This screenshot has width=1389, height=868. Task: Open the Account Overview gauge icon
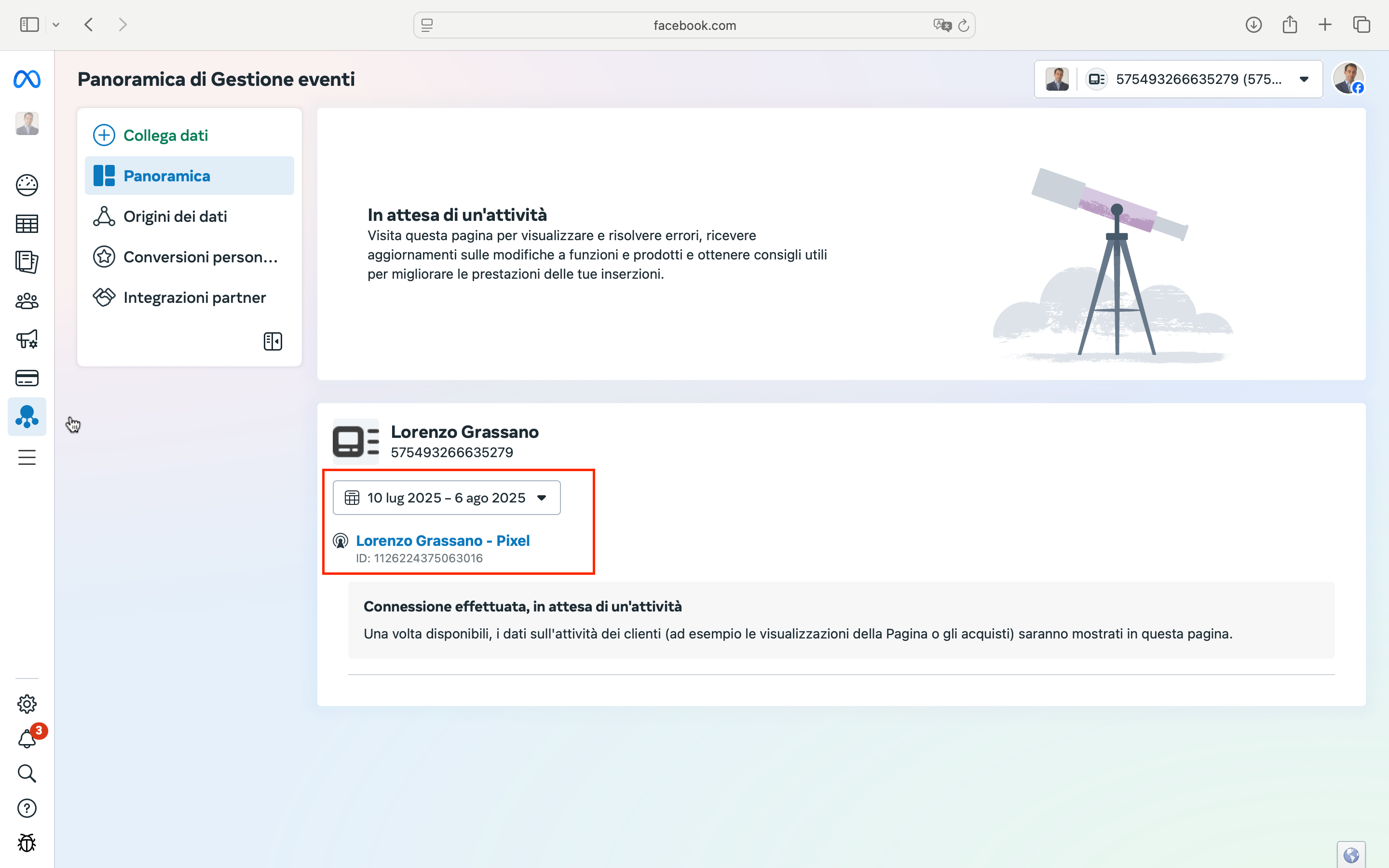pos(27,185)
